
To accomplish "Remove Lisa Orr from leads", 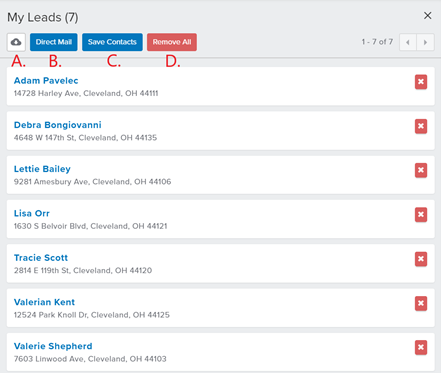I will 421,215.
